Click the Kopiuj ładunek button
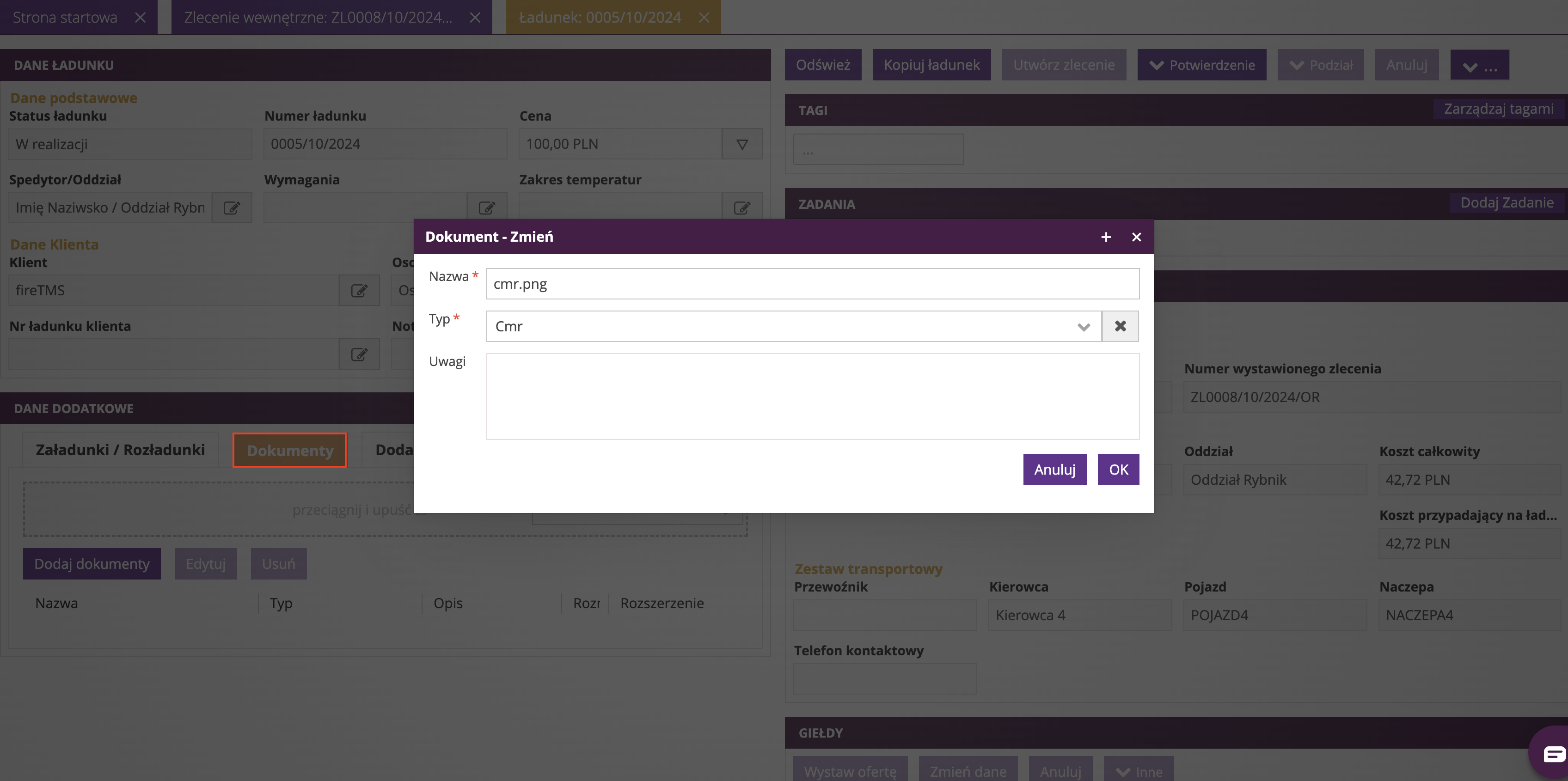The width and height of the screenshot is (1568, 781). 931,65
